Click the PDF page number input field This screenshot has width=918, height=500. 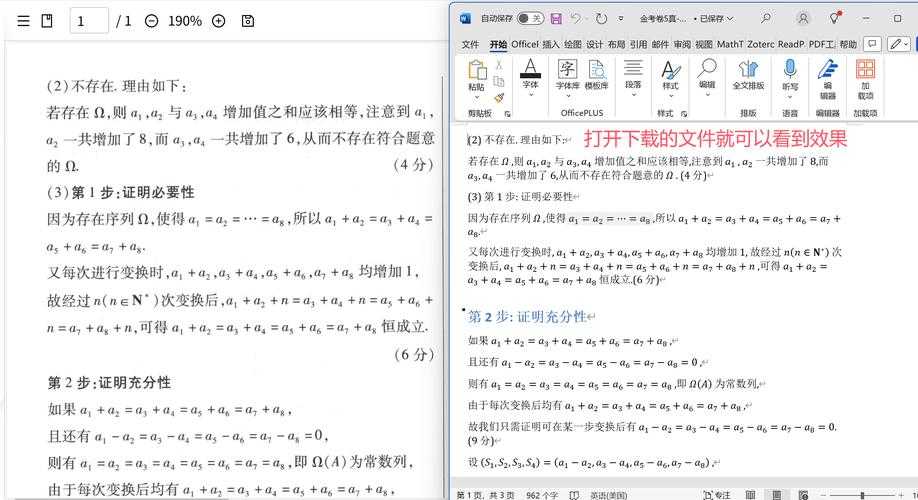pos(89,20)
